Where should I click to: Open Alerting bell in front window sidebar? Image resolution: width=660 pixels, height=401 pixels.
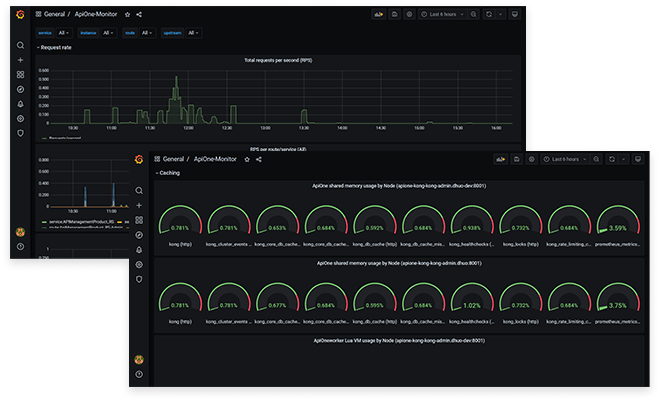[x=139, y=250]
